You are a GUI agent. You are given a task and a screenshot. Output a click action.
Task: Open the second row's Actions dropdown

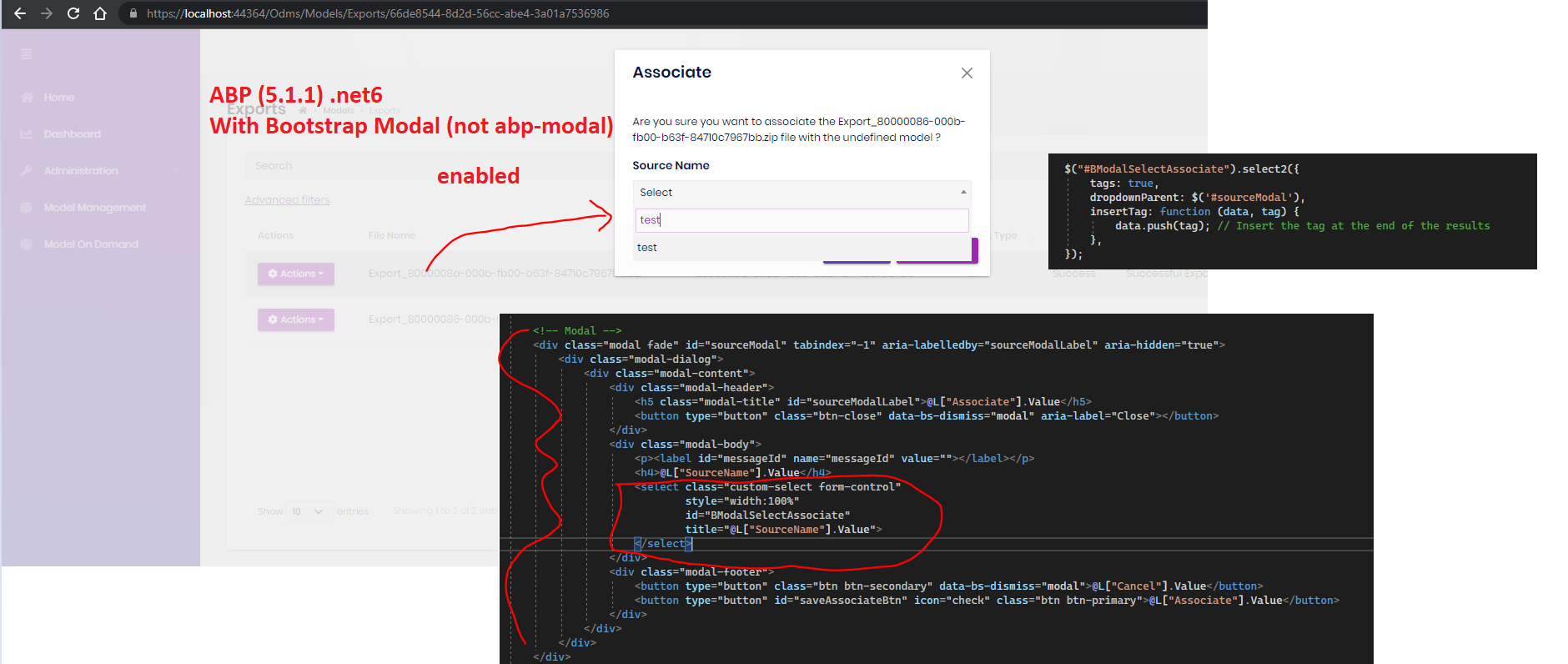click(x=295, y=319)
